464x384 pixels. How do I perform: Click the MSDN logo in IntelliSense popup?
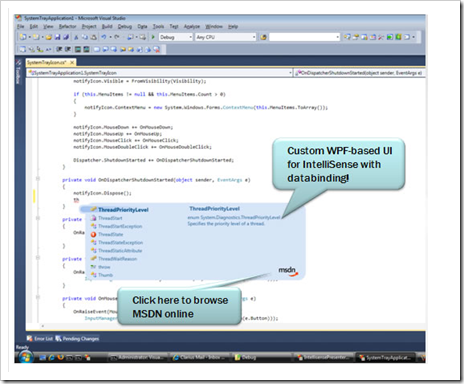(x=288, y=271)
